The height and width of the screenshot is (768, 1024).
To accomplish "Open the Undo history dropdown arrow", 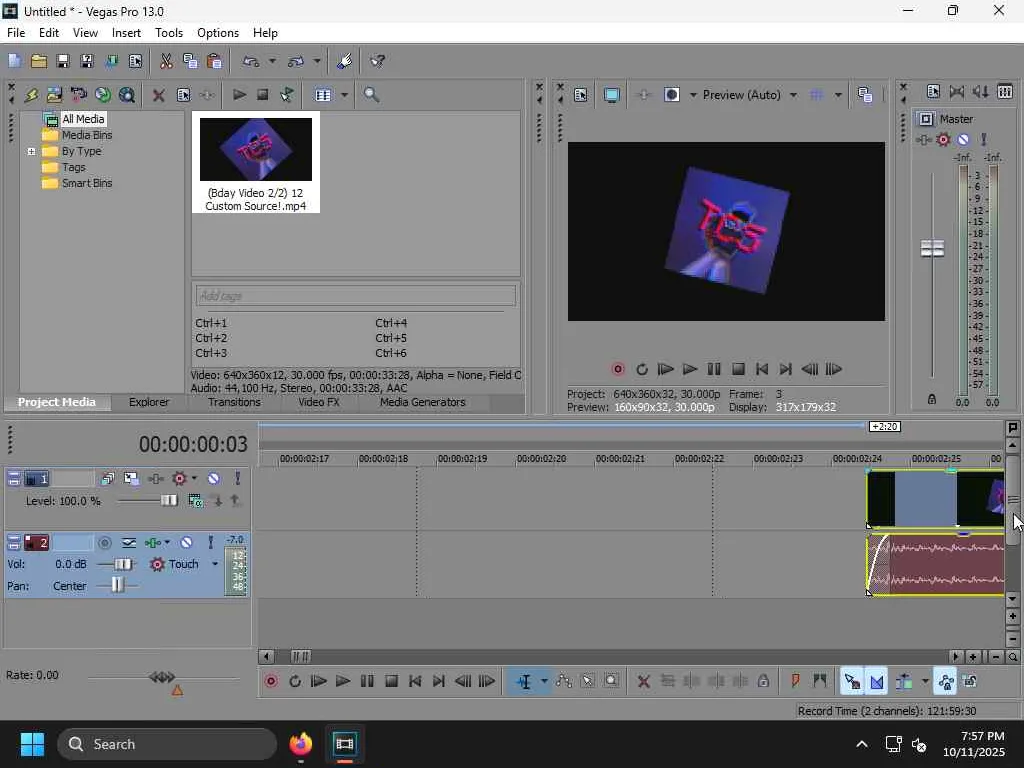I will pos(272,61).
